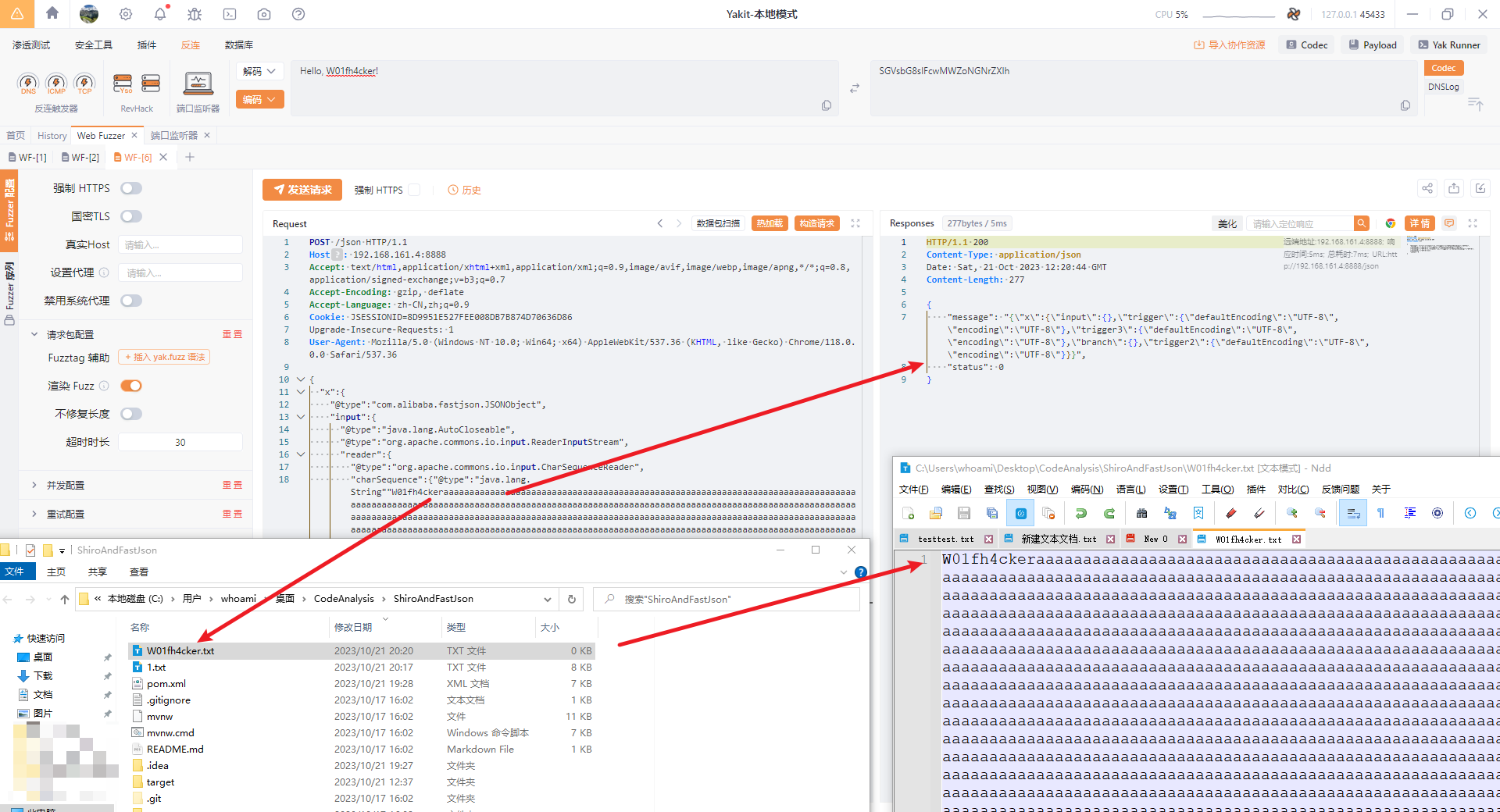Open the 解码 decode dropdown
The width and height of the screenshot is (1500, 812).
coord(259,71)
